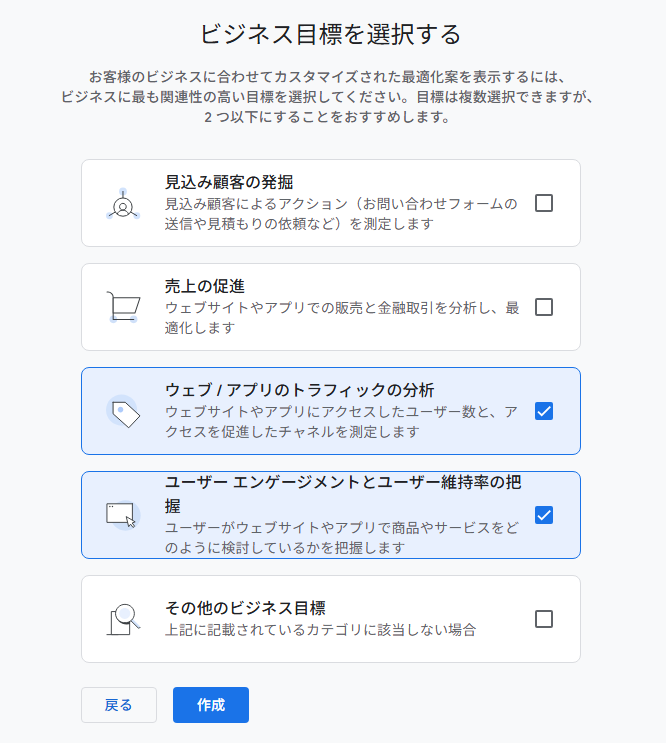Click the ユーザー エンゲージメントとユーザー維持率の把握 heading

[x=343, y=494]
